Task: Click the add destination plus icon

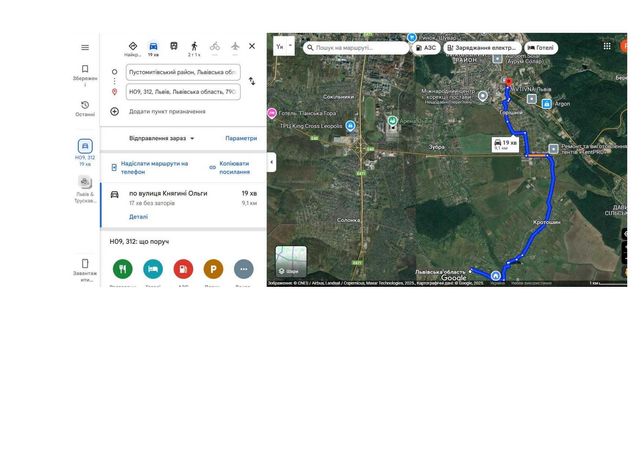Action: click(114, 111)
